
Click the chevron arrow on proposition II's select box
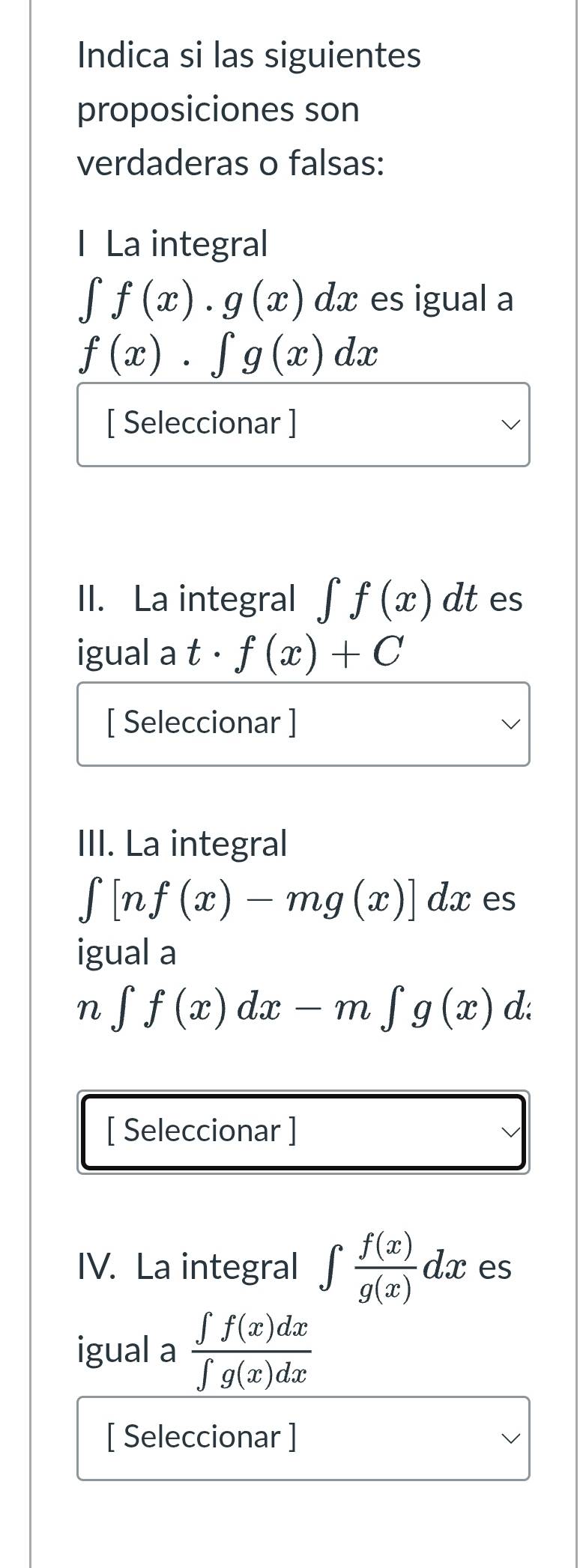[510, 724]
